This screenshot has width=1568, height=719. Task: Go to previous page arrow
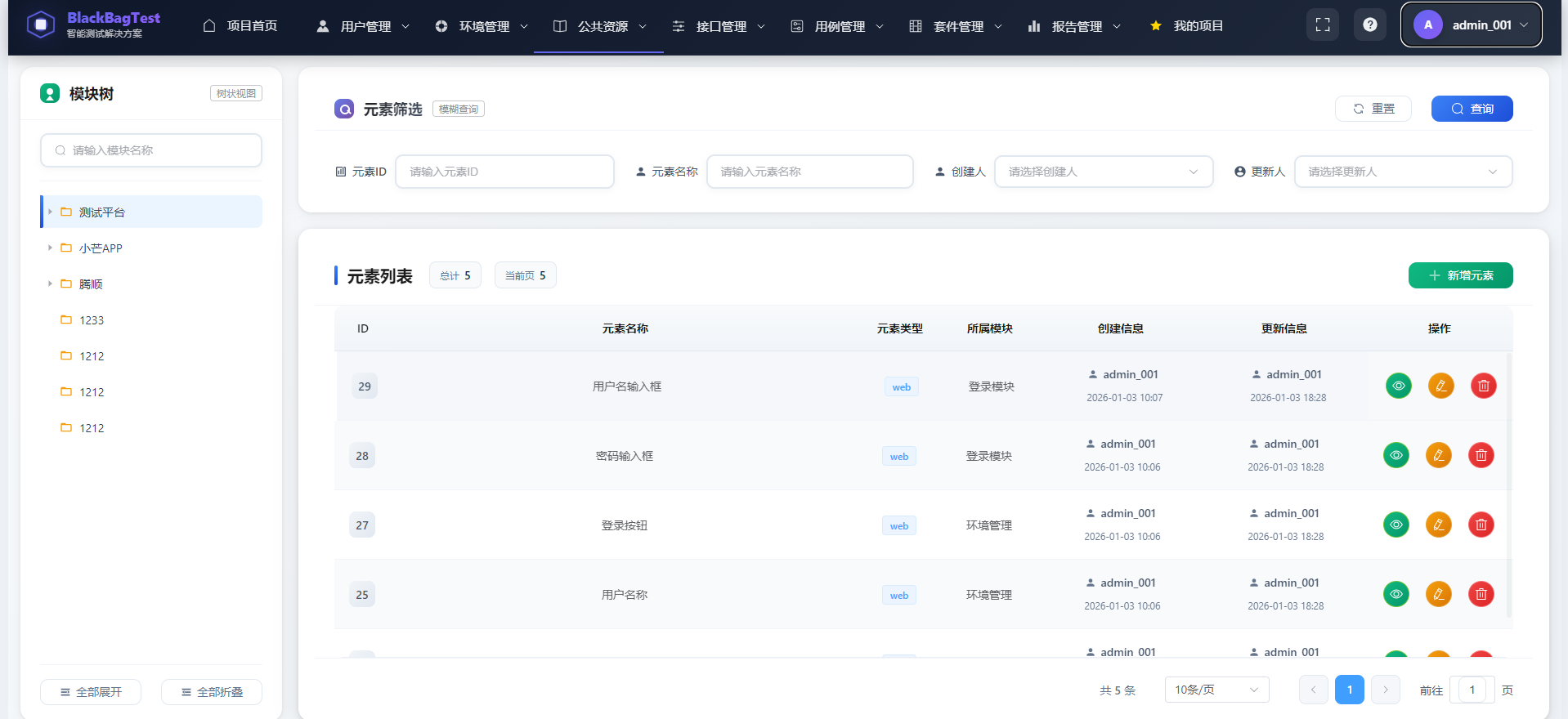pyautogui.click(x=1314, y=690)
